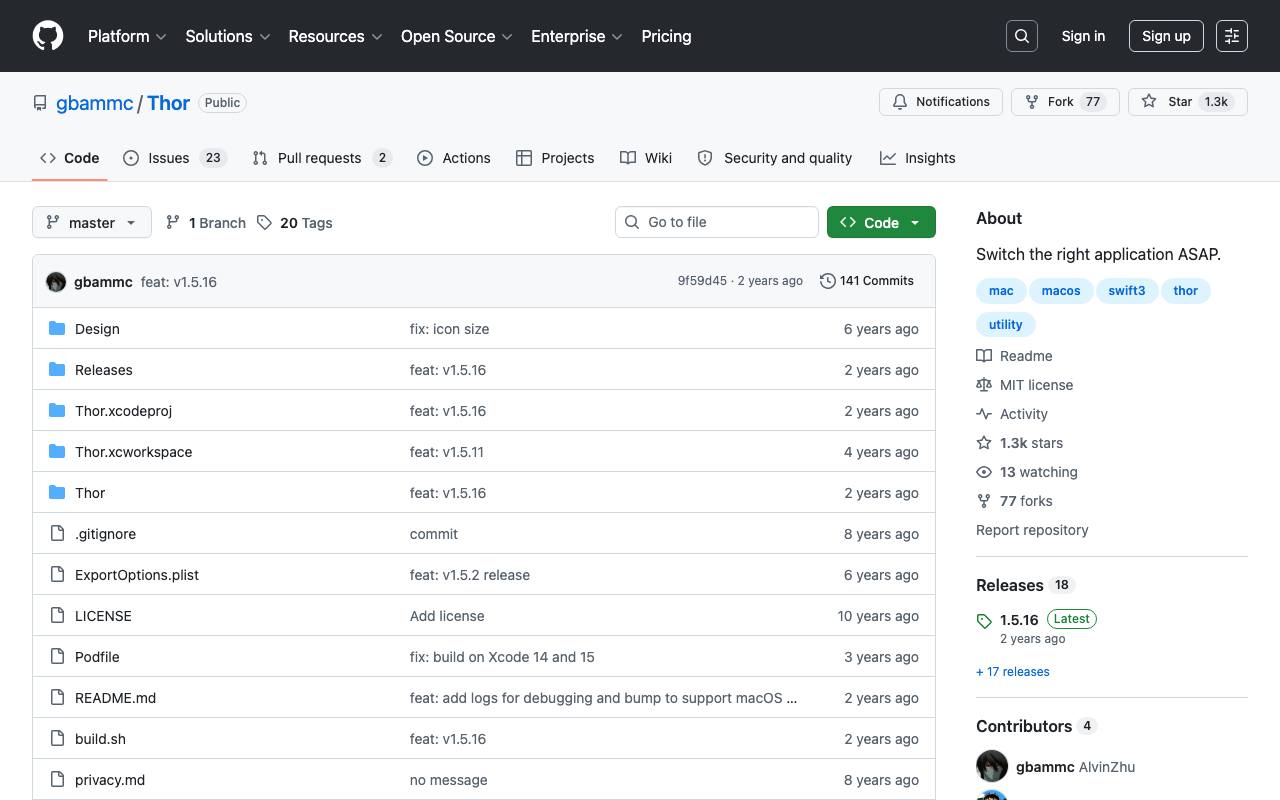
Task: Open the master branch selector dropdown
Action: coord(92,222)
